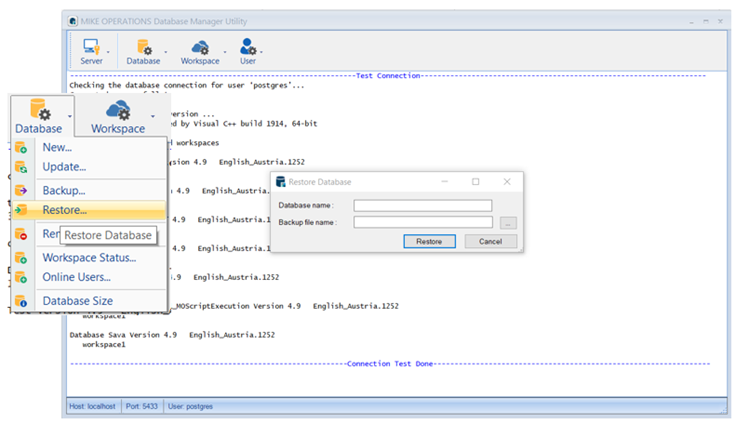Click the Backup file name input field

pos(423,222)
